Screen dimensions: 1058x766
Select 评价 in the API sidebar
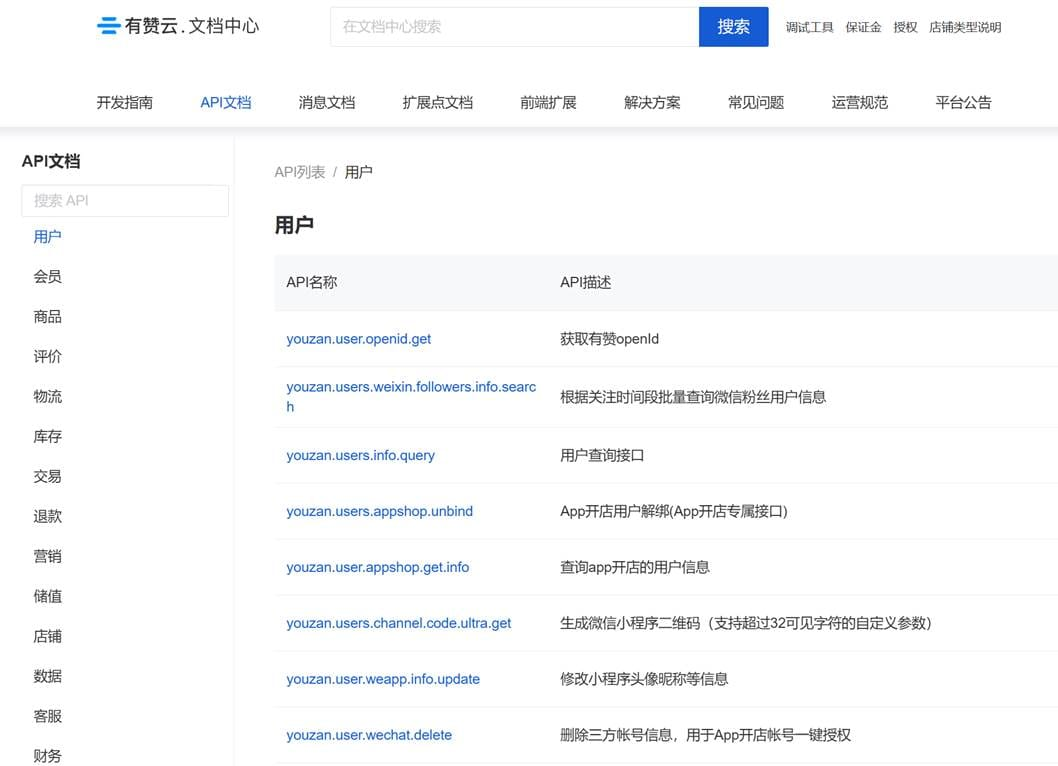point(47,356)
